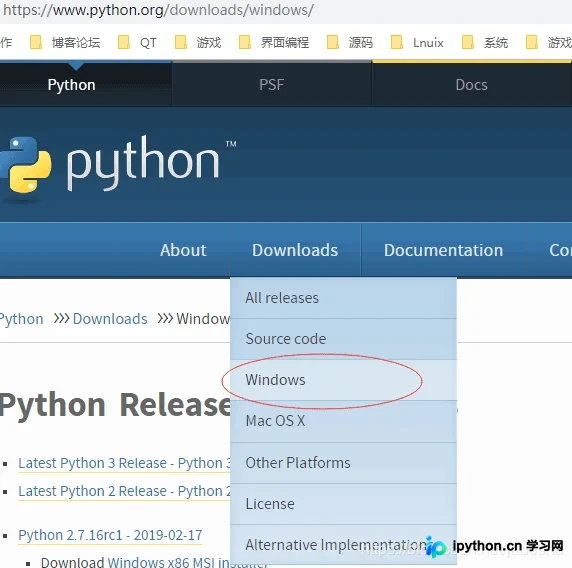Switch to the Docs top tab
Image resolution: width=572 pixels, height=568 pixels.
pyautogui.click(x=471, y=85)
